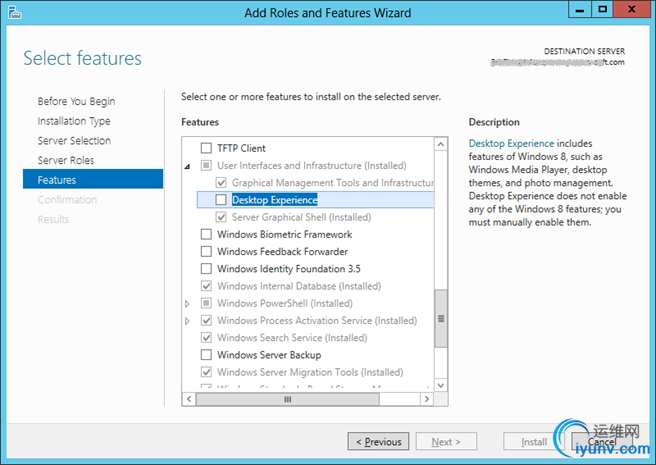Tick the TFTP Client checkbox
This screenshot has height=465, width=656.
(x=206, y=148)
